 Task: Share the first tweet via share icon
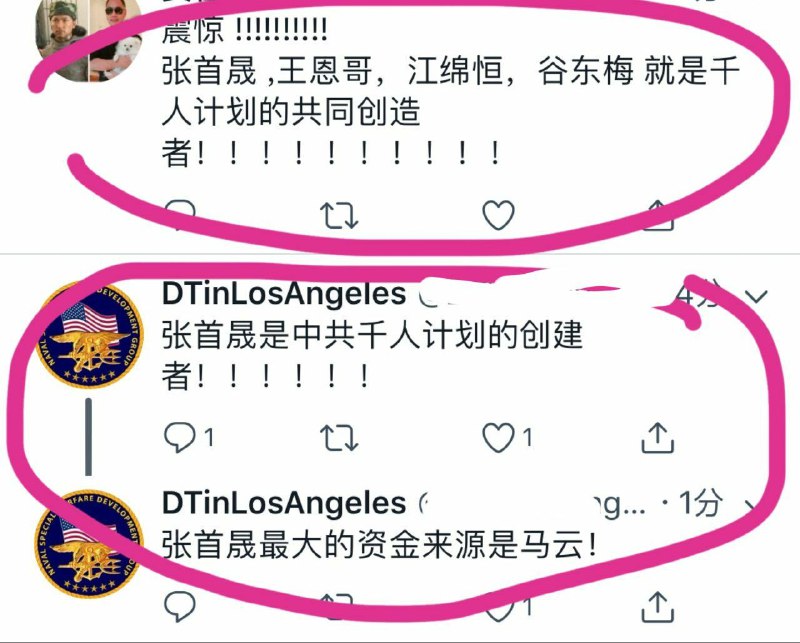point(658,215)
